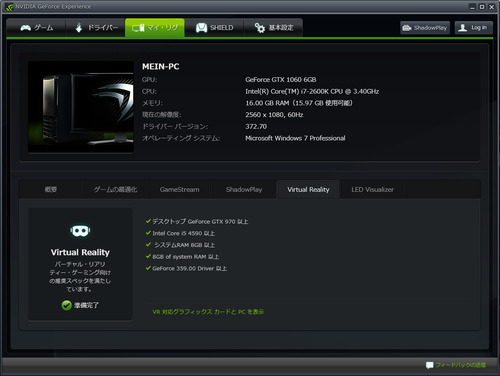
Task: Click the NVIDIA logo in the title bar
Action: [x=9, y=7]
